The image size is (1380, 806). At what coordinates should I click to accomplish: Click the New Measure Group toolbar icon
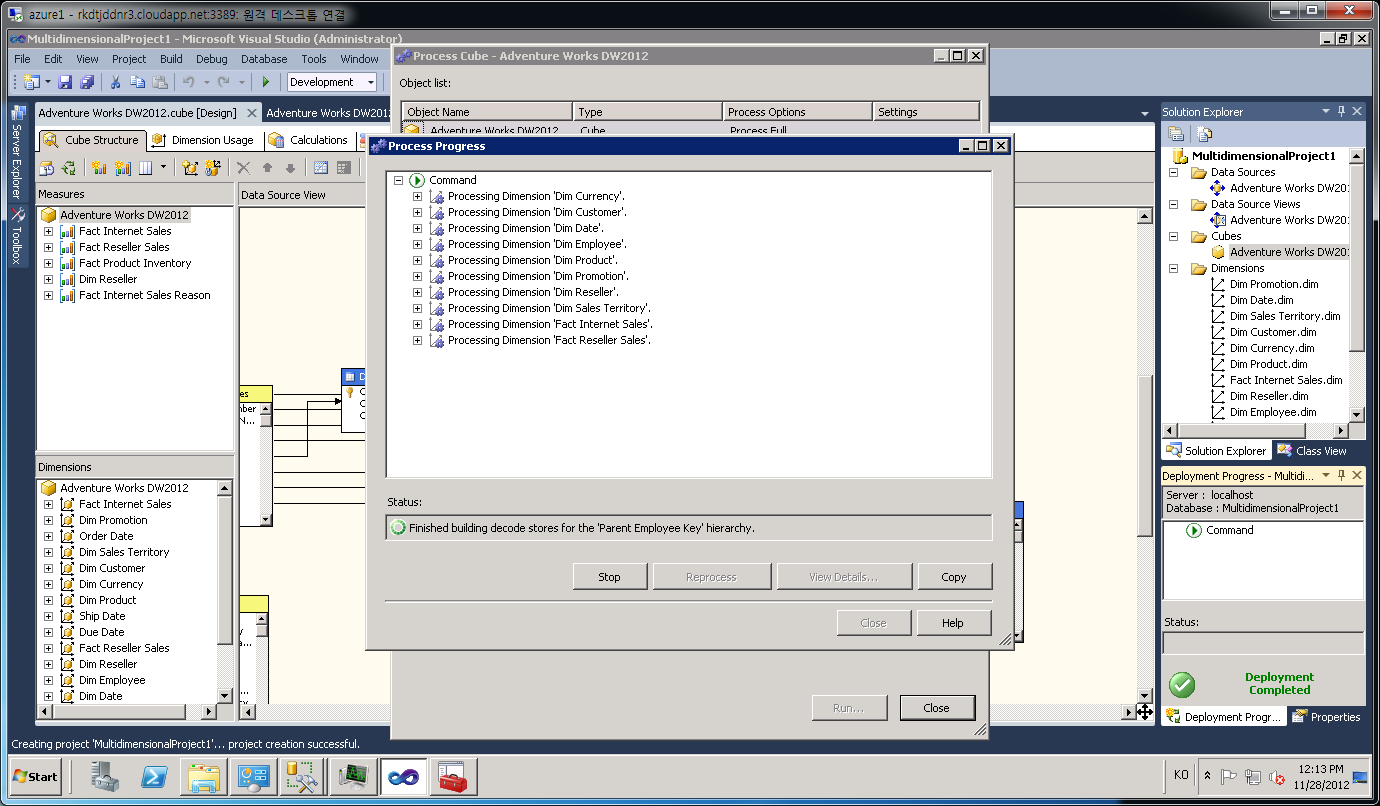pos(123,168)
